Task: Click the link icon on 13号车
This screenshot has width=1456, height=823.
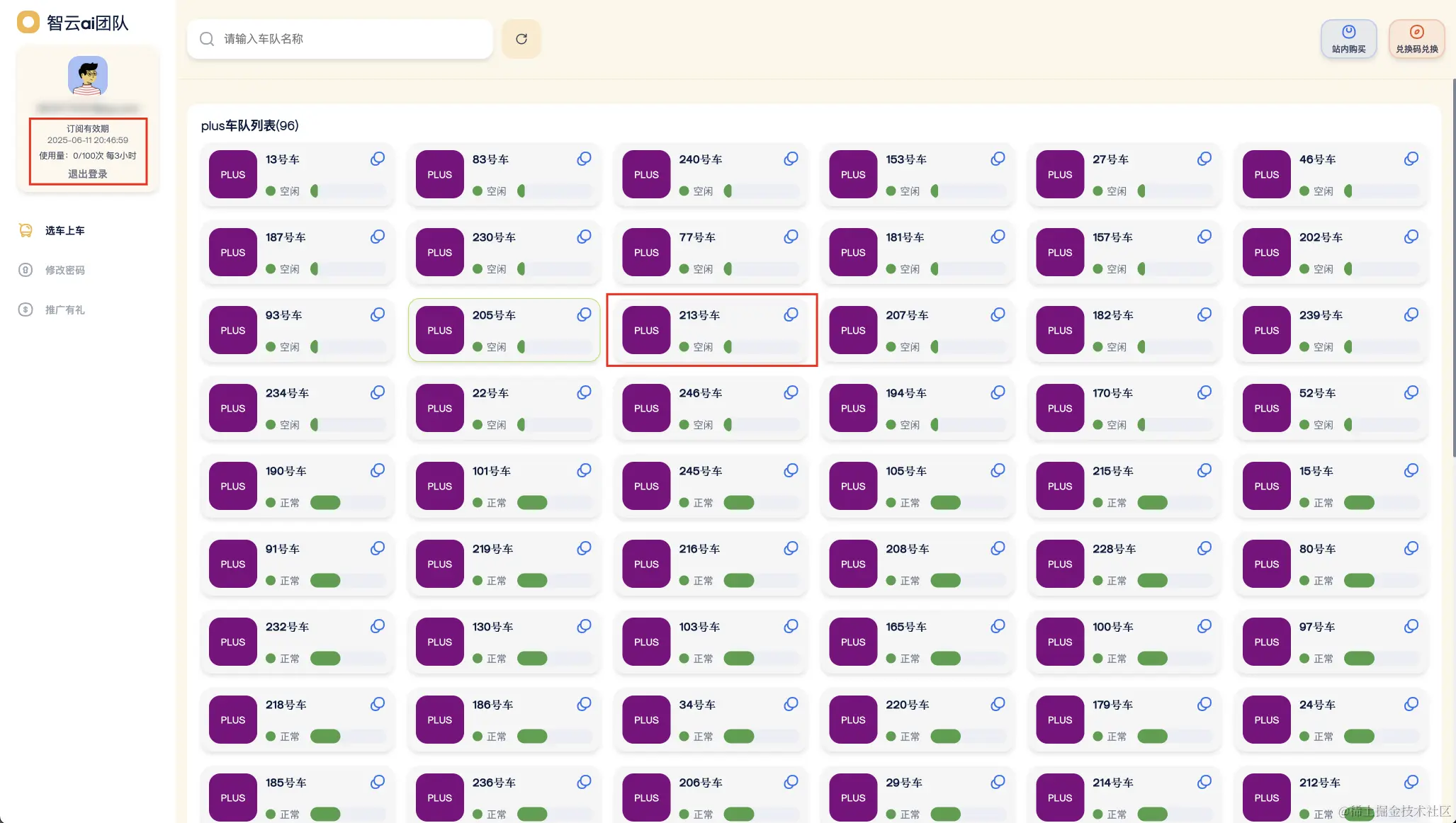Action: [378, 159]
